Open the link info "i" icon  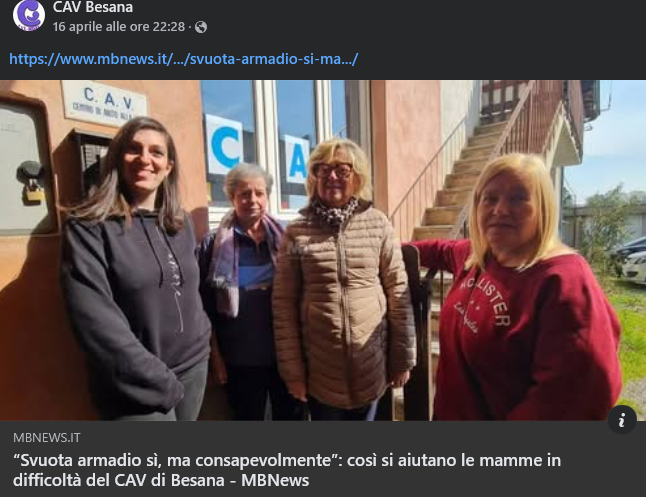(x=622, y=420)
